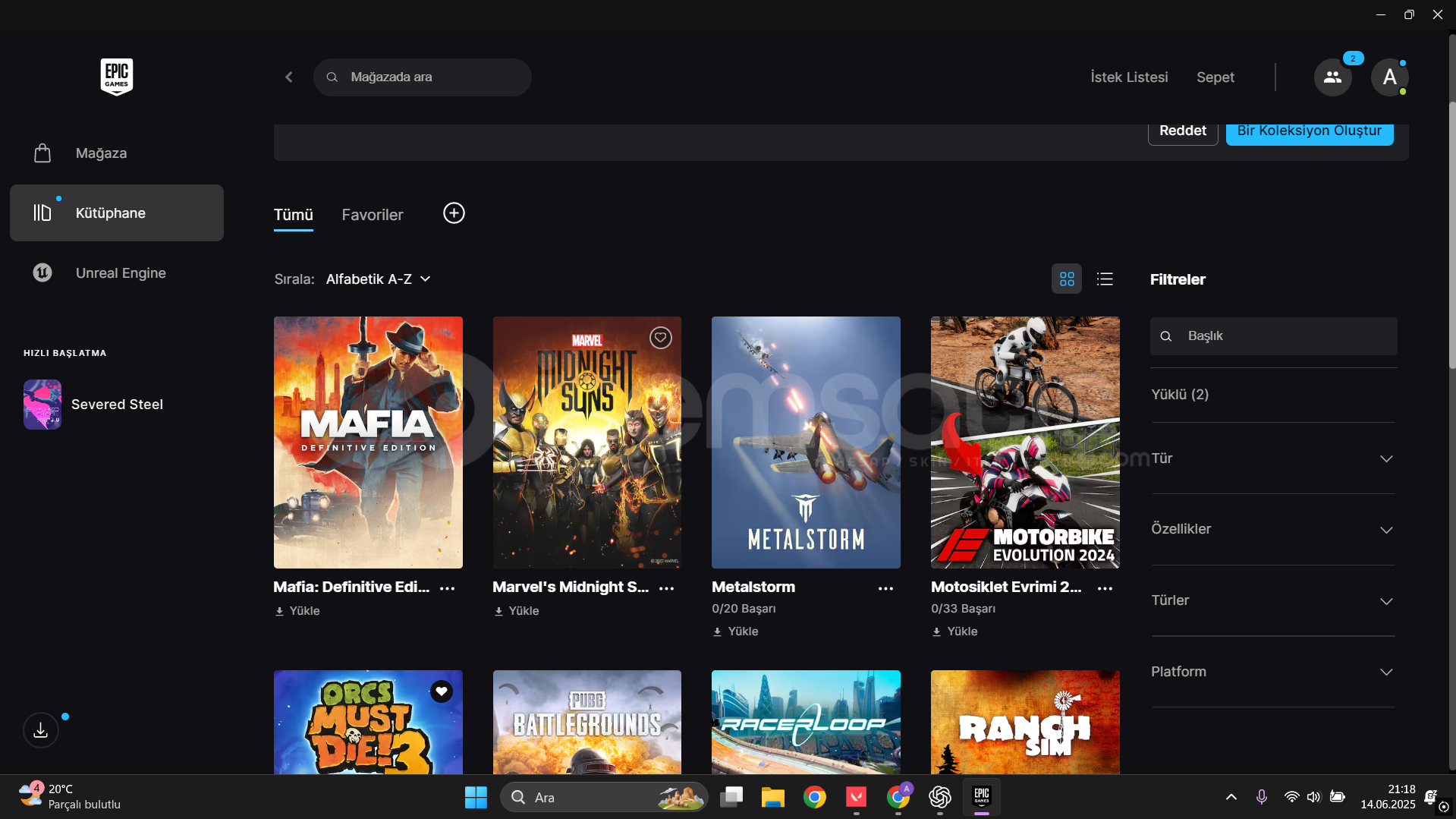Open Kütüphane in the sidebar
1456x819 pixels.
[117, 213]
